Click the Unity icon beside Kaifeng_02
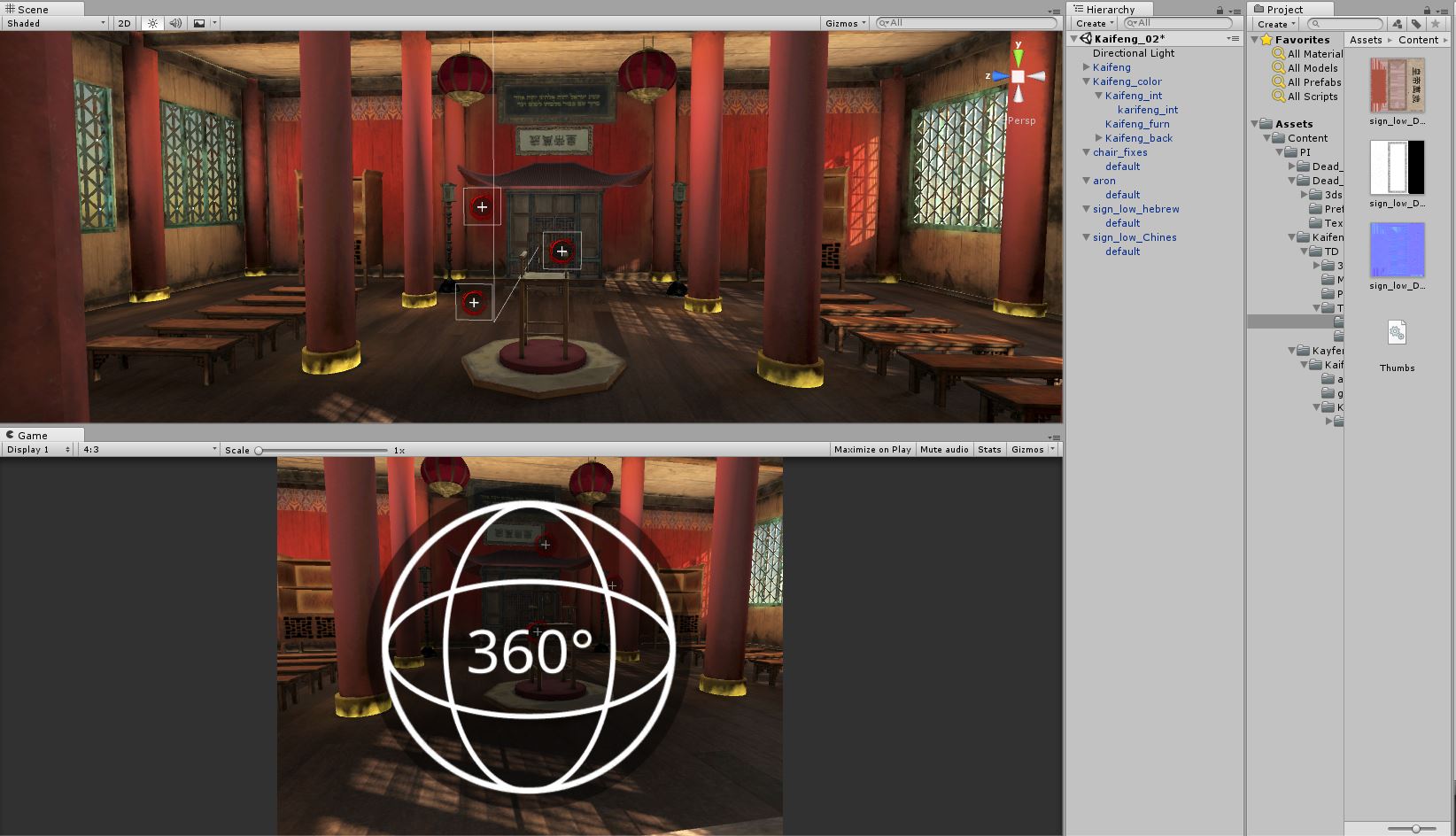Viewport: 1456px width, 836px height. point(1086,39)
